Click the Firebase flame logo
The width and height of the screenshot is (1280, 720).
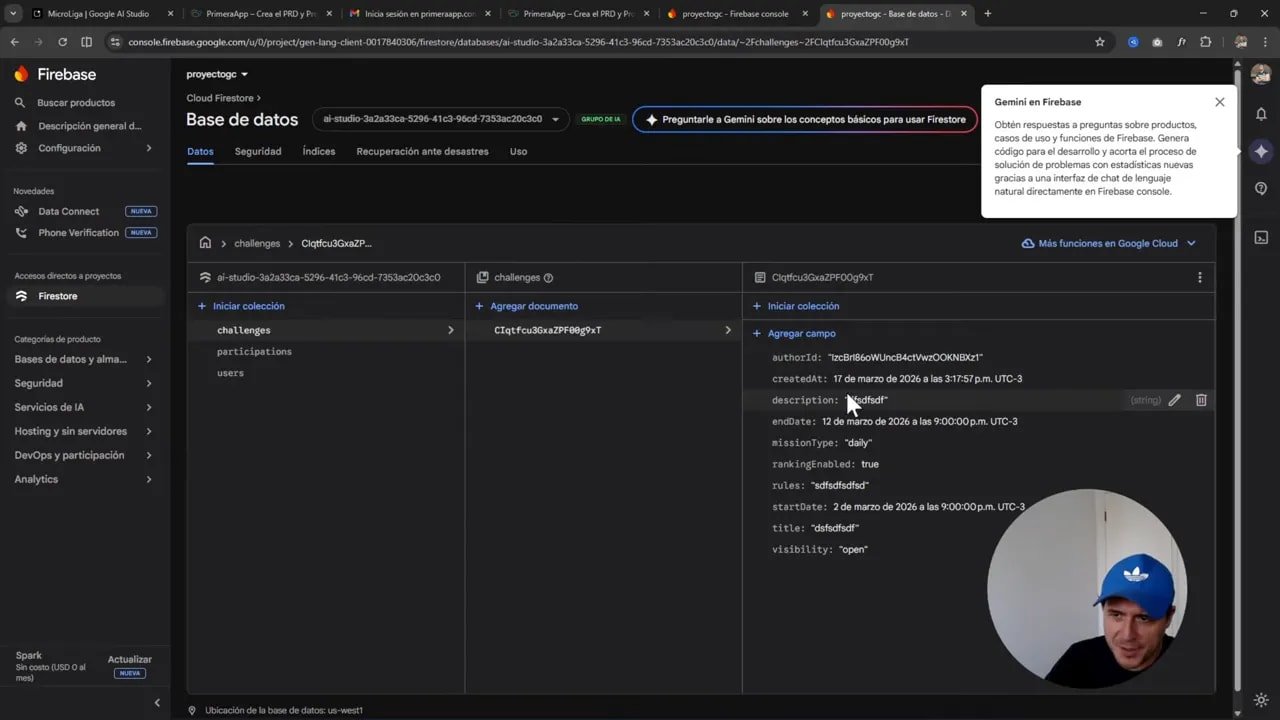point(21,74)
